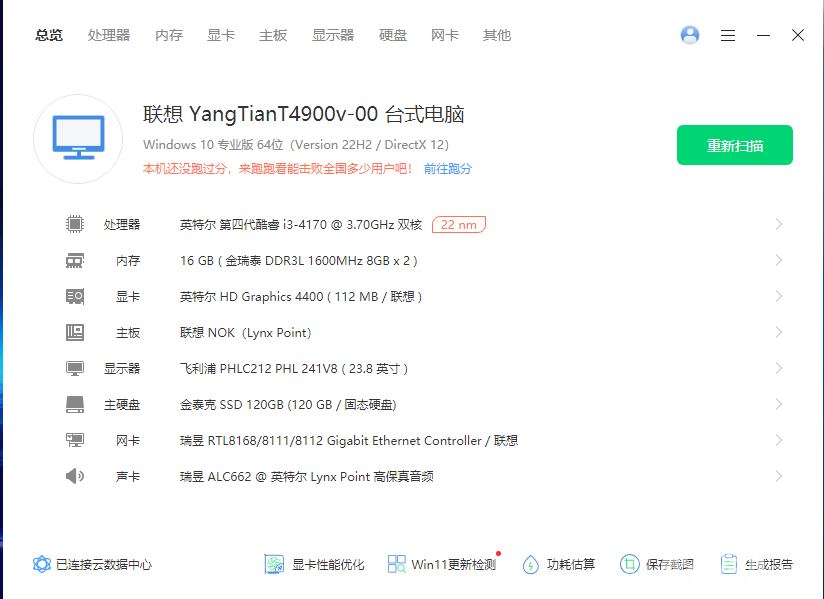Image resolution: width=824 pixels, height=599 pixels.
Task: Switch to the 硬盘 tab
Action: (393, 35)
